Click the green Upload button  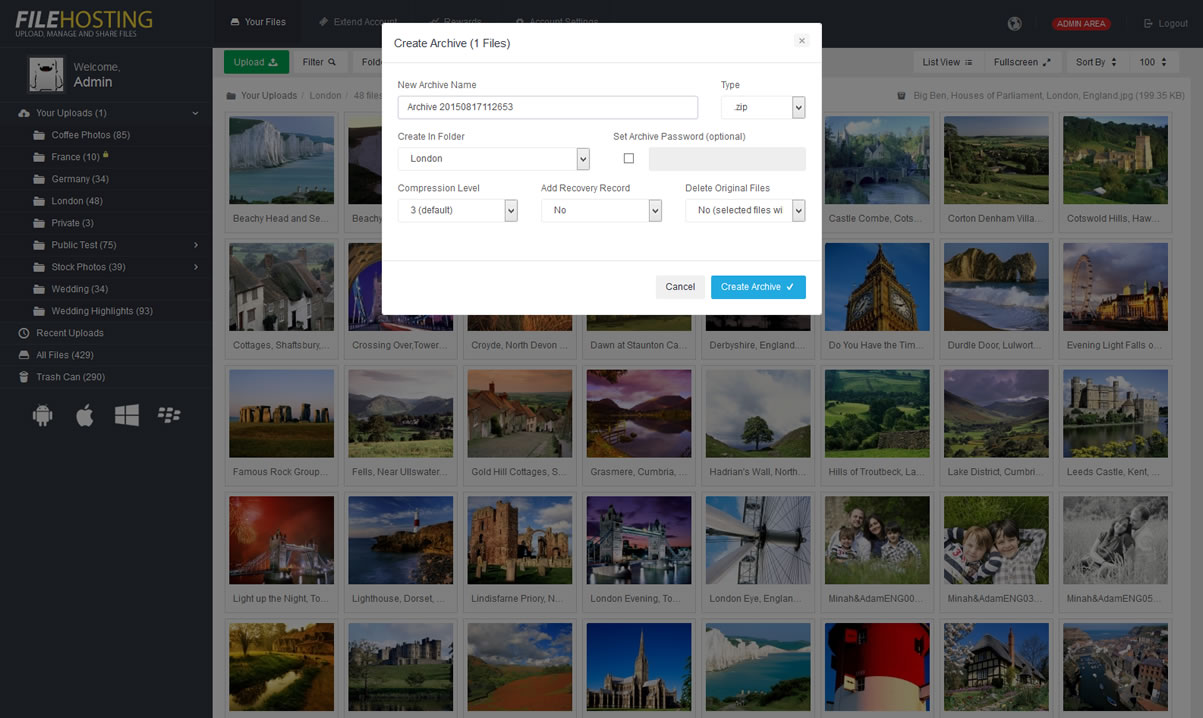point(256,62)
